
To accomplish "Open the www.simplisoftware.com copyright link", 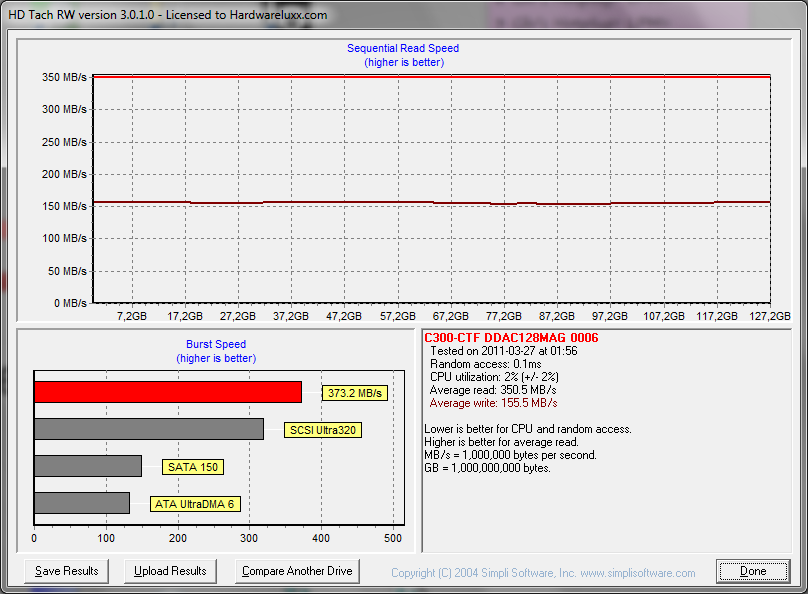I will [637, 573].
